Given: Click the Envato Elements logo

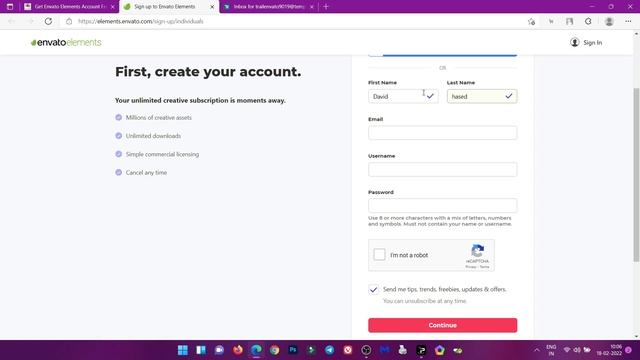Looking at the screenshot, I should click(x=66, y=42).
